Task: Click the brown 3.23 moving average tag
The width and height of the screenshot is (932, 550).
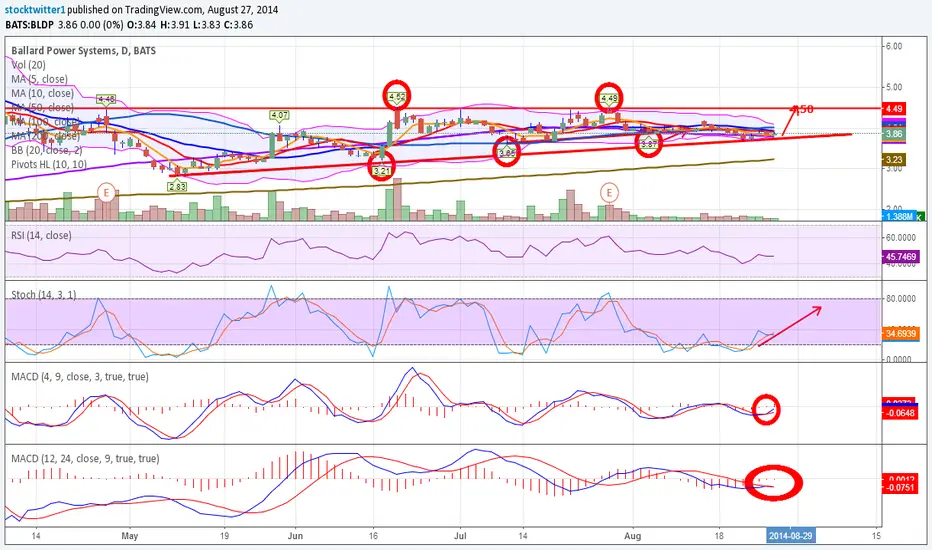Action: tap(894, 159)
